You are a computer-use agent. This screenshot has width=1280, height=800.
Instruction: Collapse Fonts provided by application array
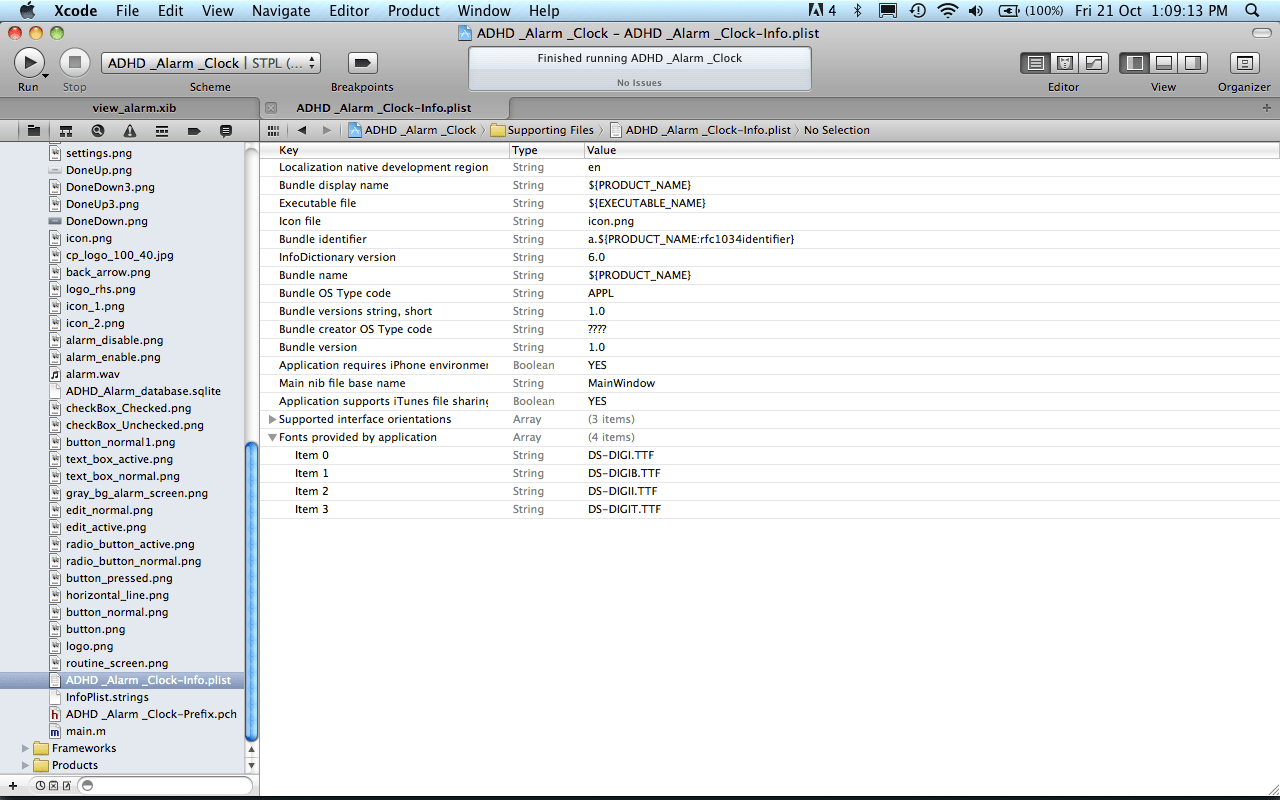click(x=273, y=437)
